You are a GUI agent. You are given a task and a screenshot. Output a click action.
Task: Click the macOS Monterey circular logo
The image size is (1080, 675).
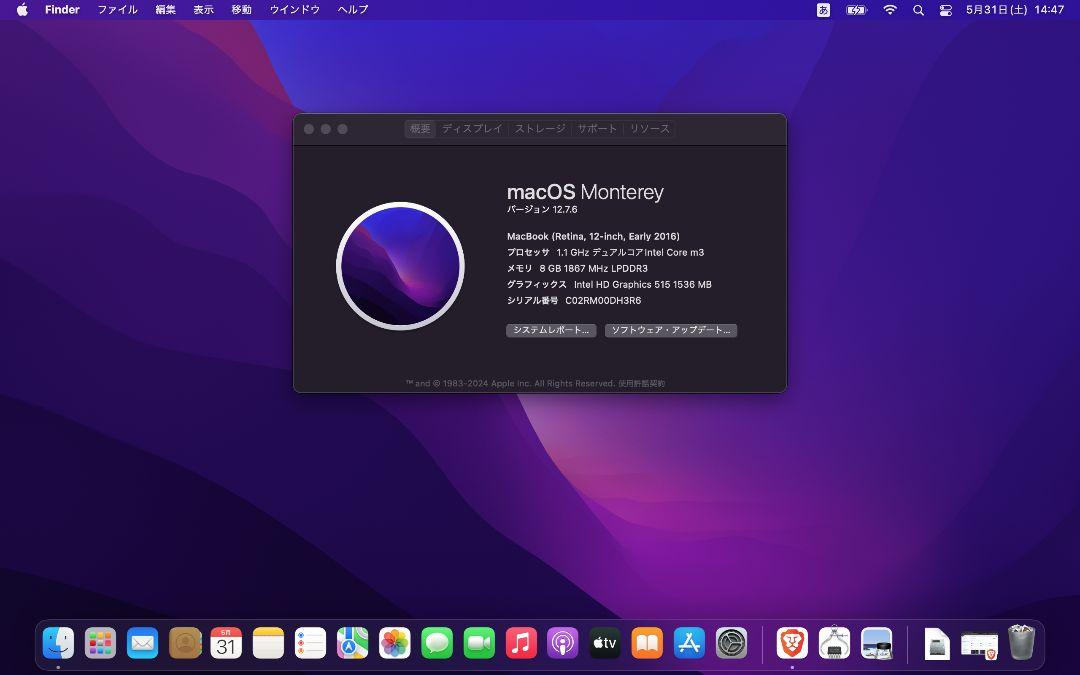400,266
